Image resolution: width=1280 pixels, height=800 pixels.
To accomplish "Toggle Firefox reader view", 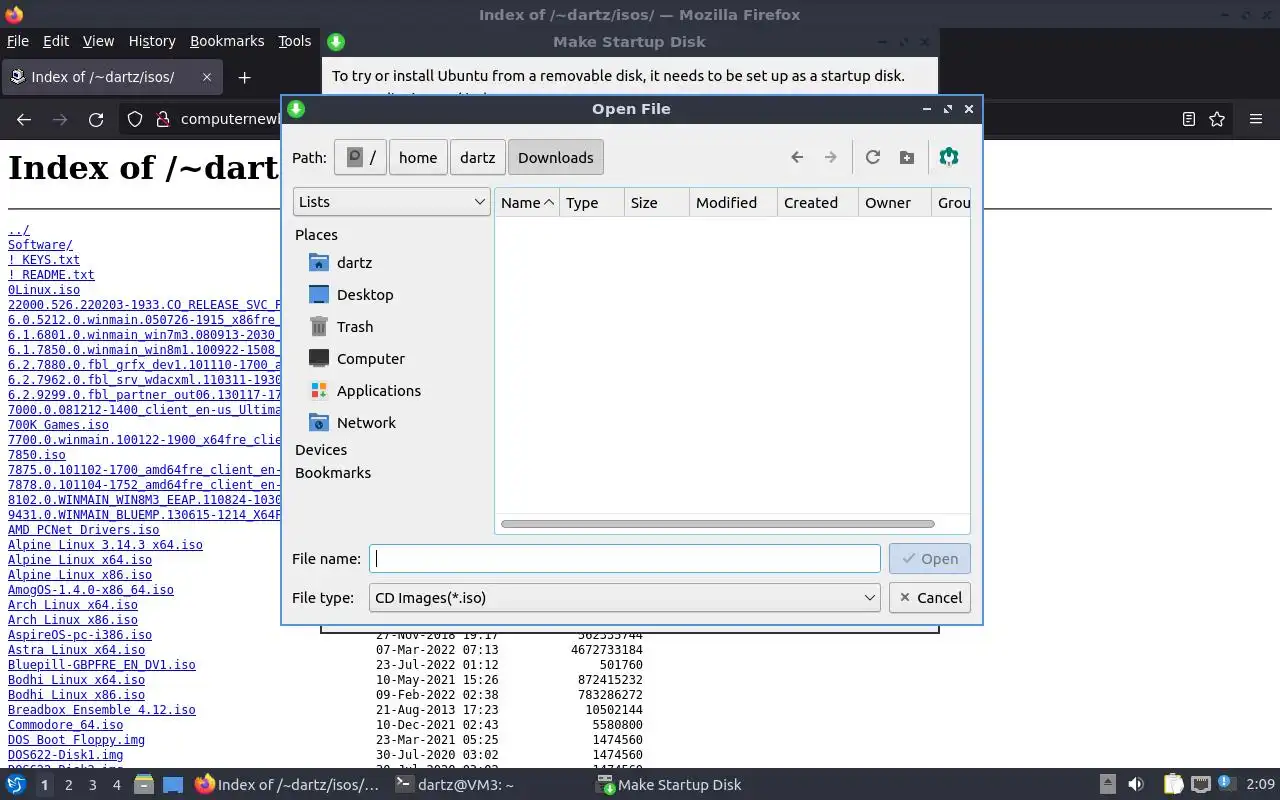I will (1188, 119).
